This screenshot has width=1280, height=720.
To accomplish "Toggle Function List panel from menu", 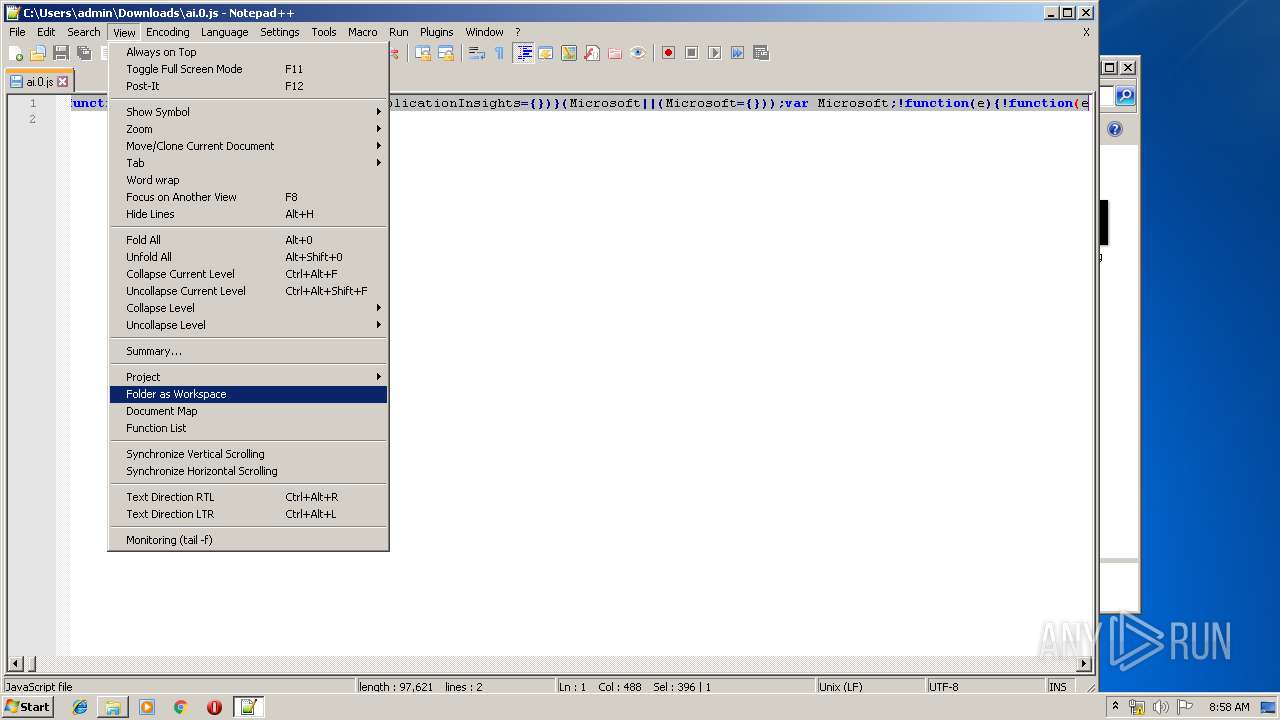I will pos(248,428).
